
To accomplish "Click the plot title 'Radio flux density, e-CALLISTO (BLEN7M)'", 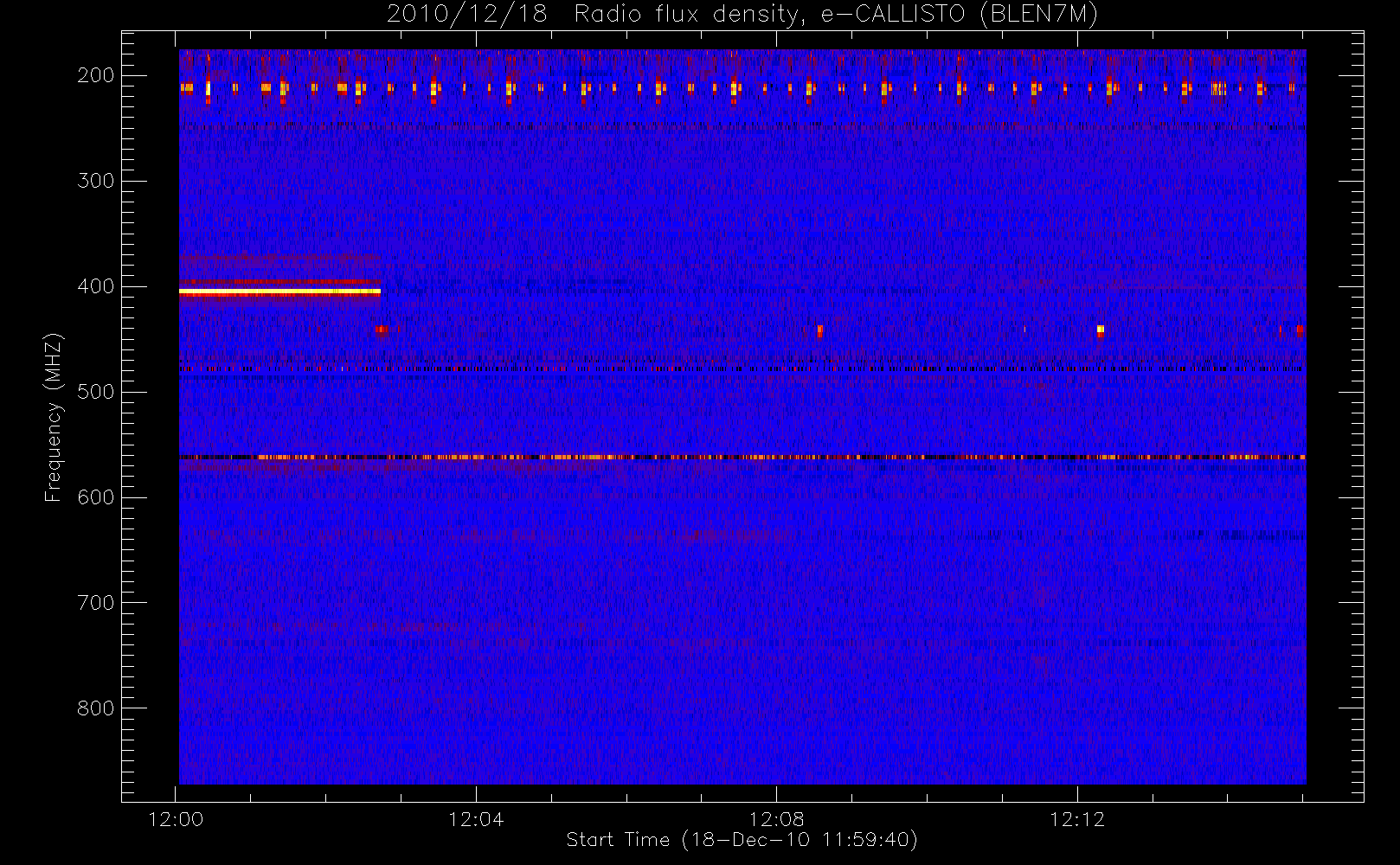I will (x=836, y=15).
